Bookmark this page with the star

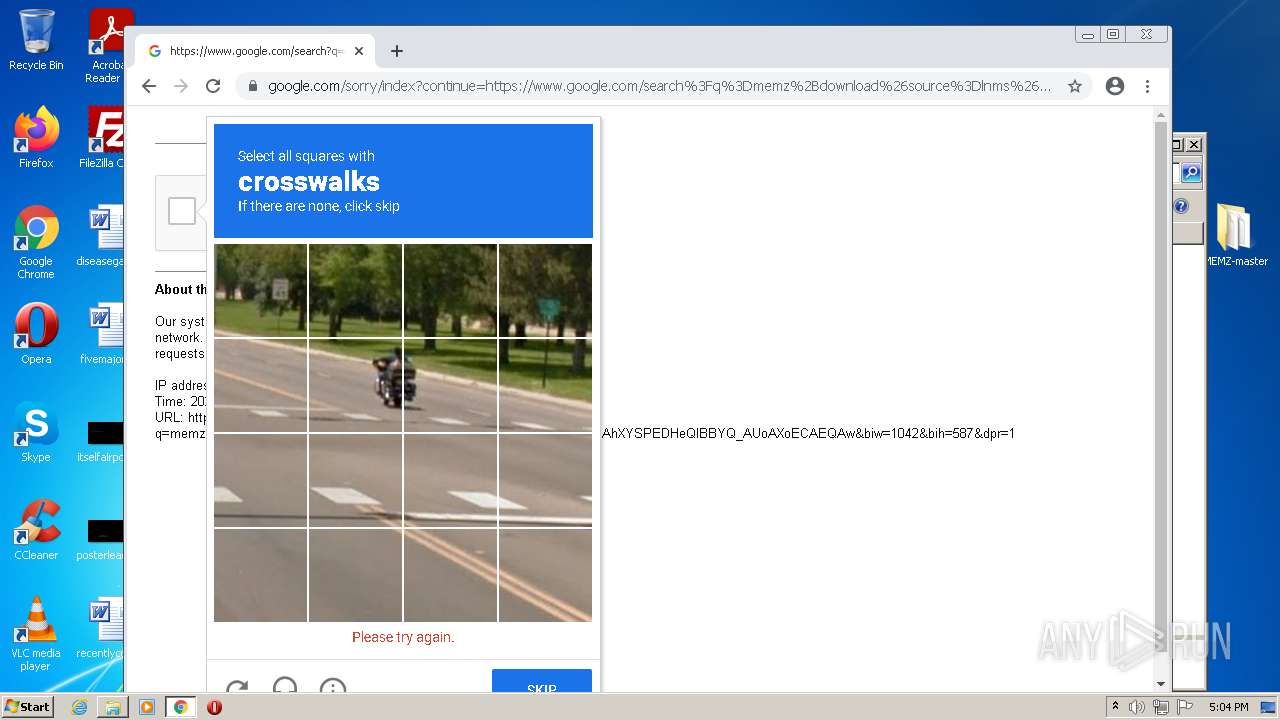1075,86
